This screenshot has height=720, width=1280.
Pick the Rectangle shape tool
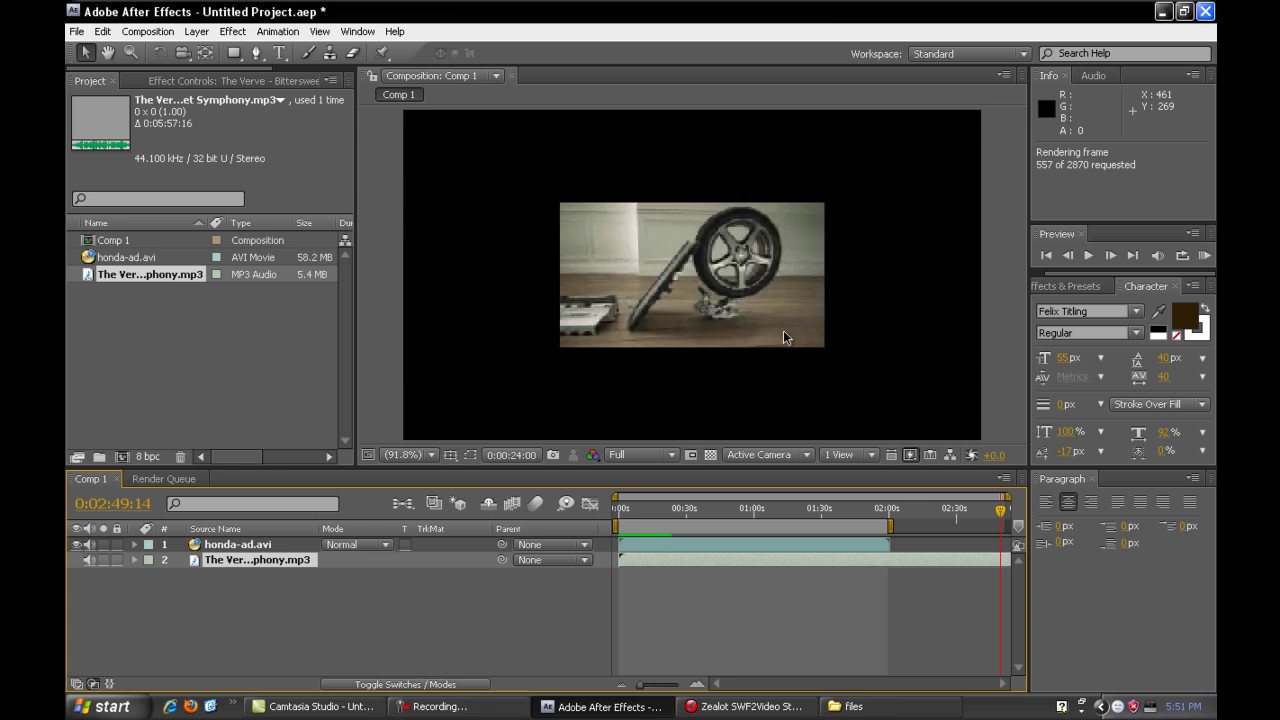(234, 53)
